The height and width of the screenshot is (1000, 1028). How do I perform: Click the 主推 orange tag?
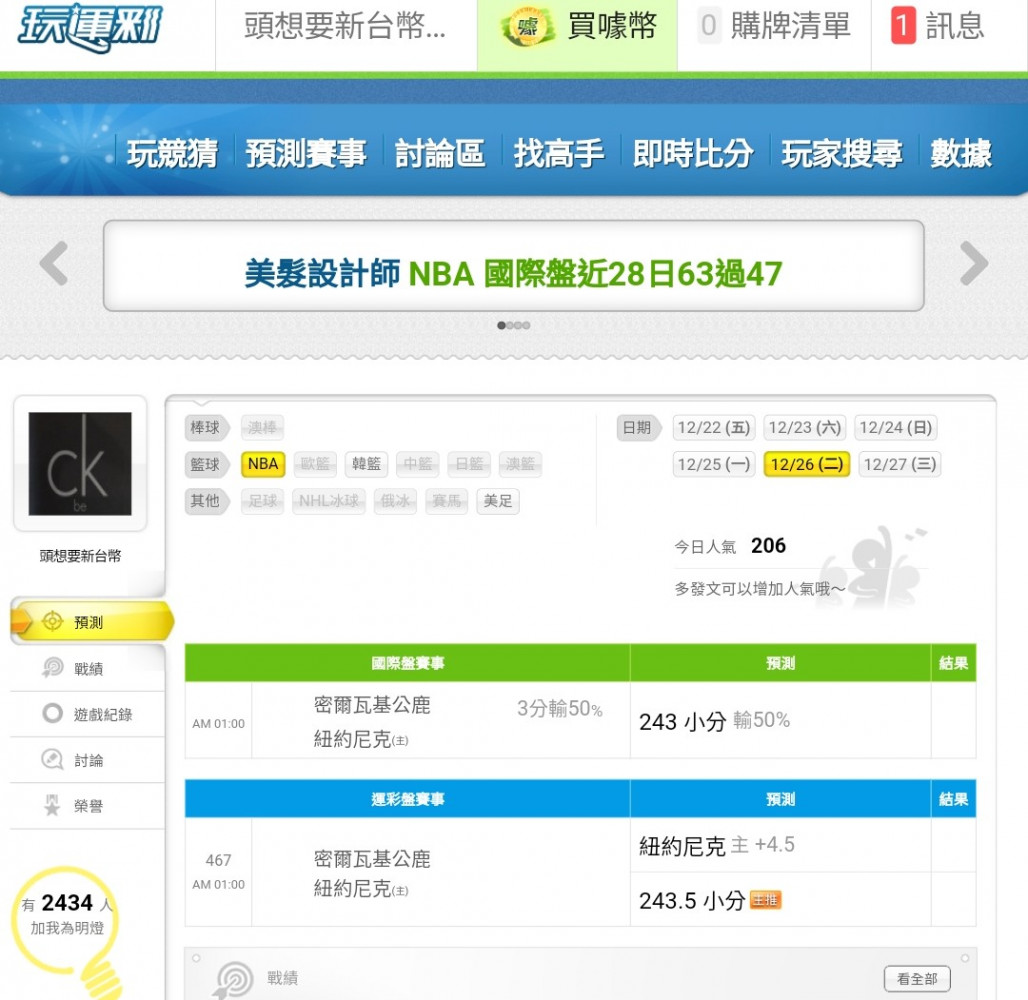765,900
